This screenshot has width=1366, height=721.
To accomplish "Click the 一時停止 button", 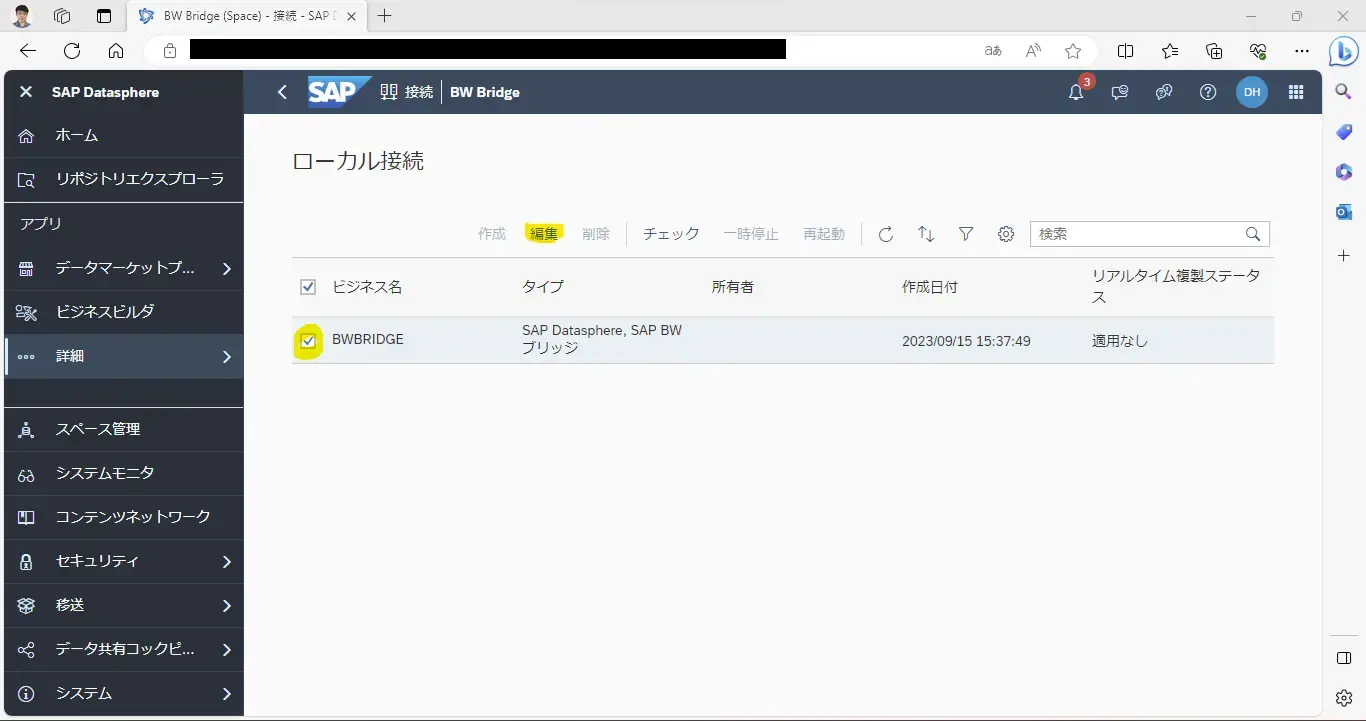I will (x=751, y=234).
